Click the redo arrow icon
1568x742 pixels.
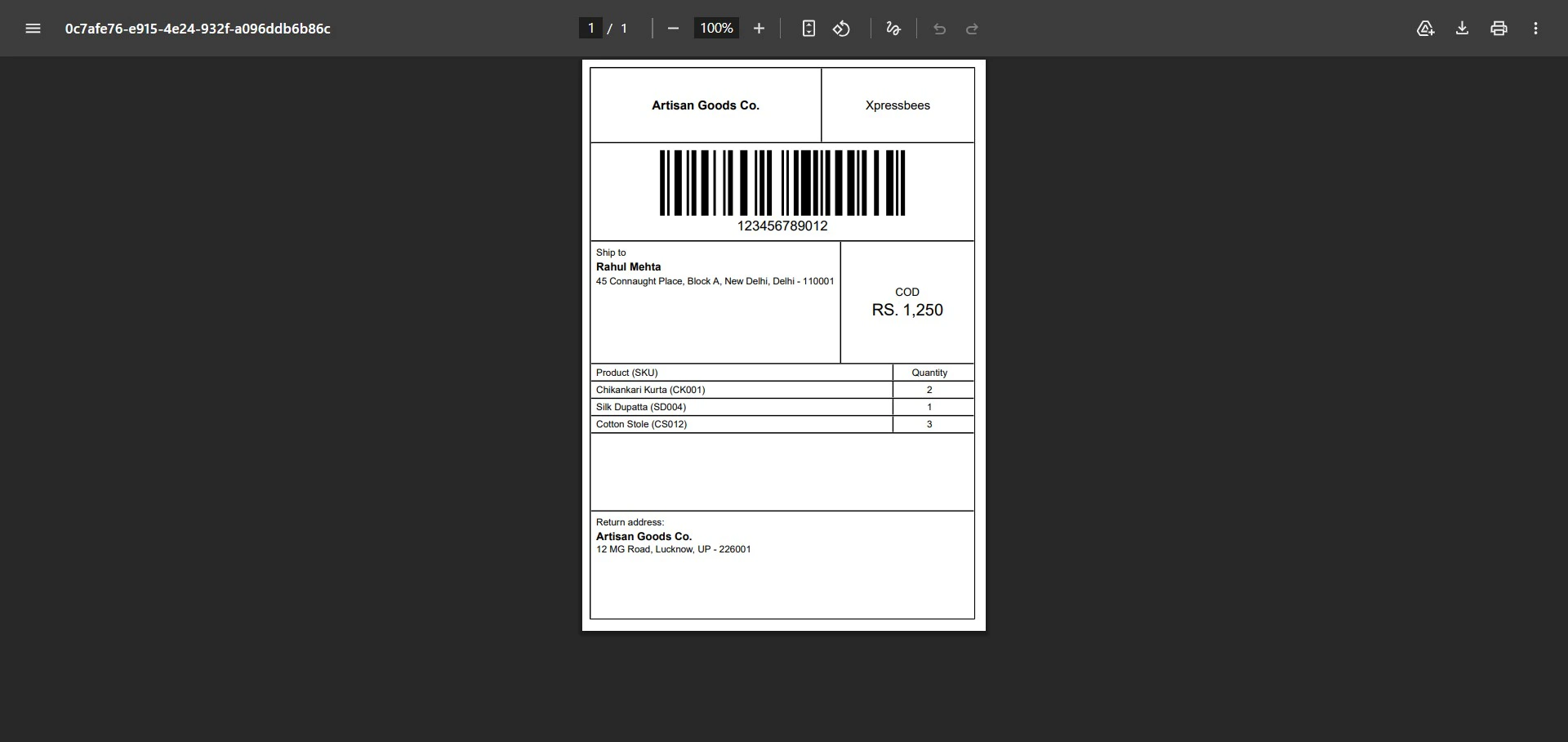(x=972, y=29)
